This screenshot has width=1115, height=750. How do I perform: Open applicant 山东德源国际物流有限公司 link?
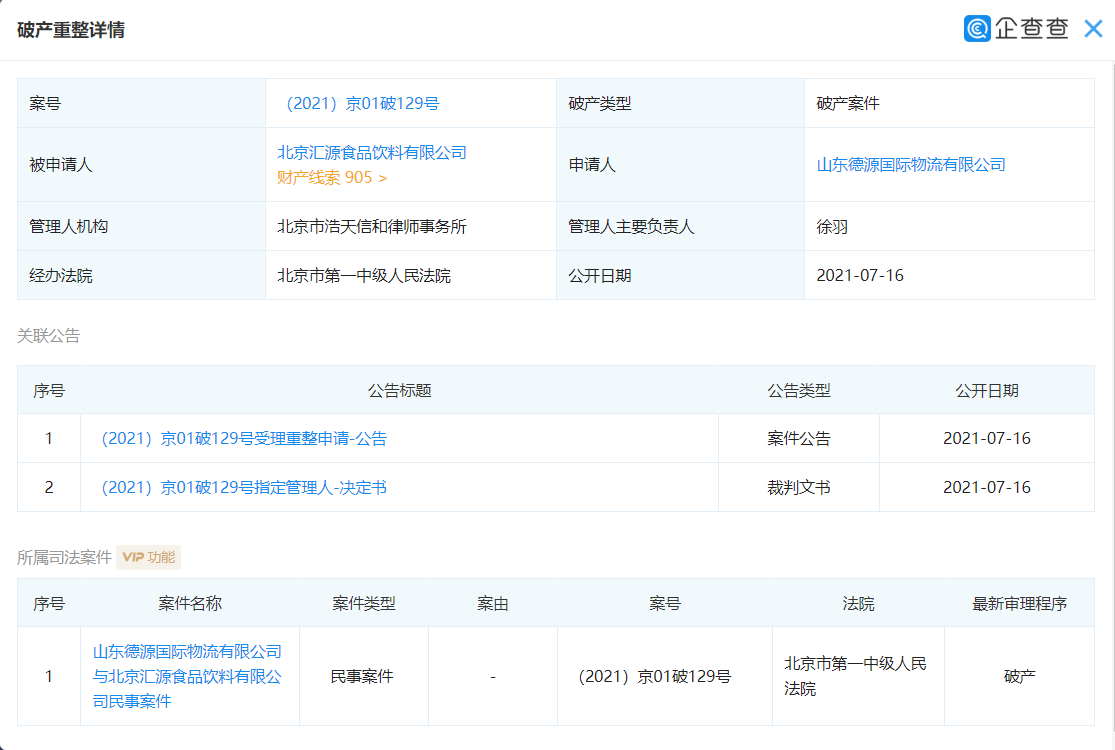pos(911,165)
